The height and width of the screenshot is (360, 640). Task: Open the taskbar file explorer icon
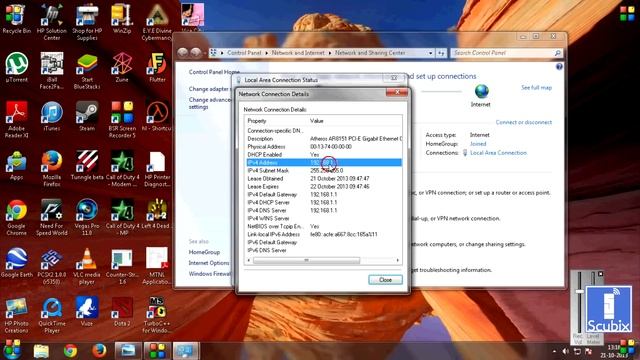(41, 351)
